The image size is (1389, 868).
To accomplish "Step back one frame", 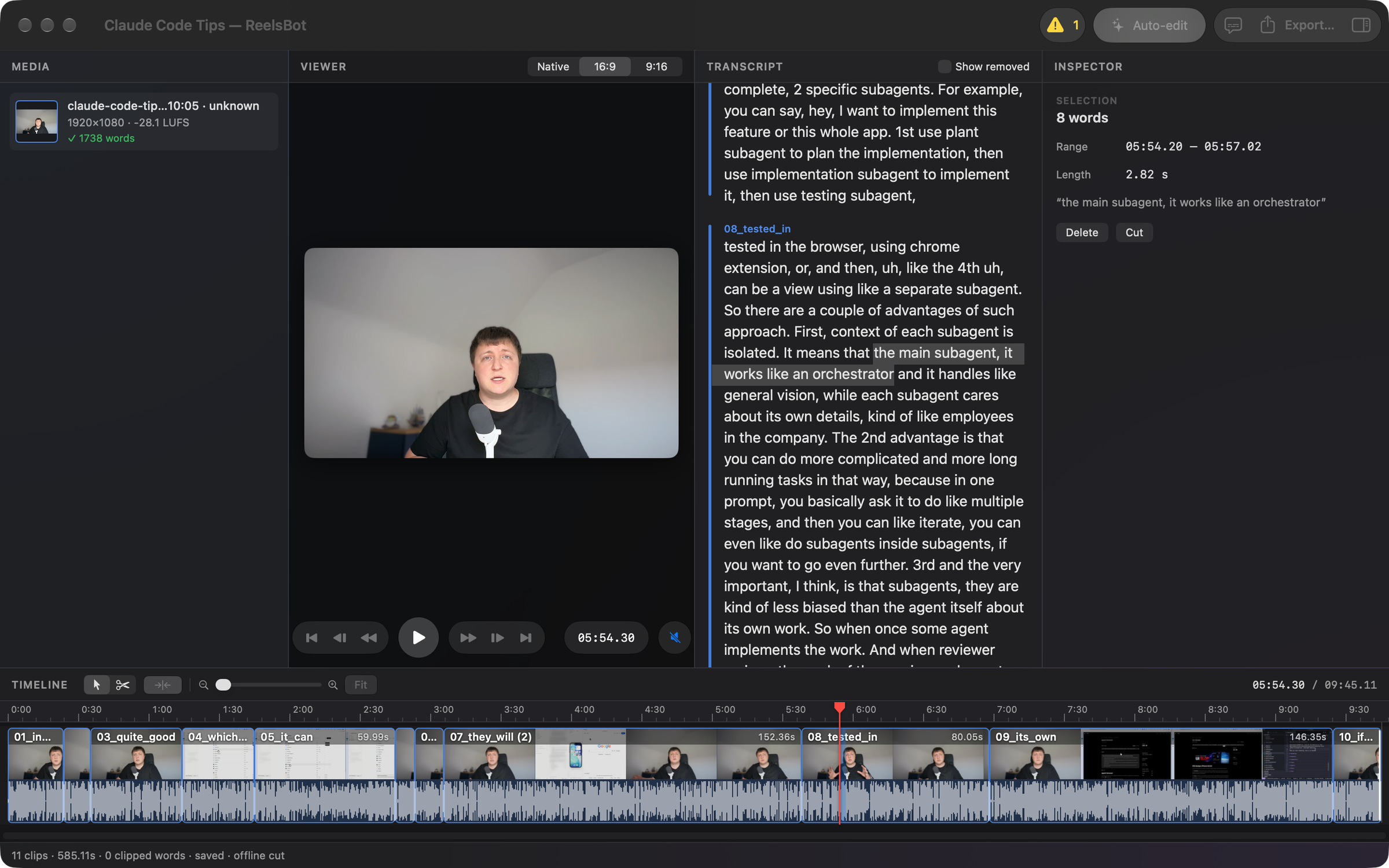I will point(340,638).
